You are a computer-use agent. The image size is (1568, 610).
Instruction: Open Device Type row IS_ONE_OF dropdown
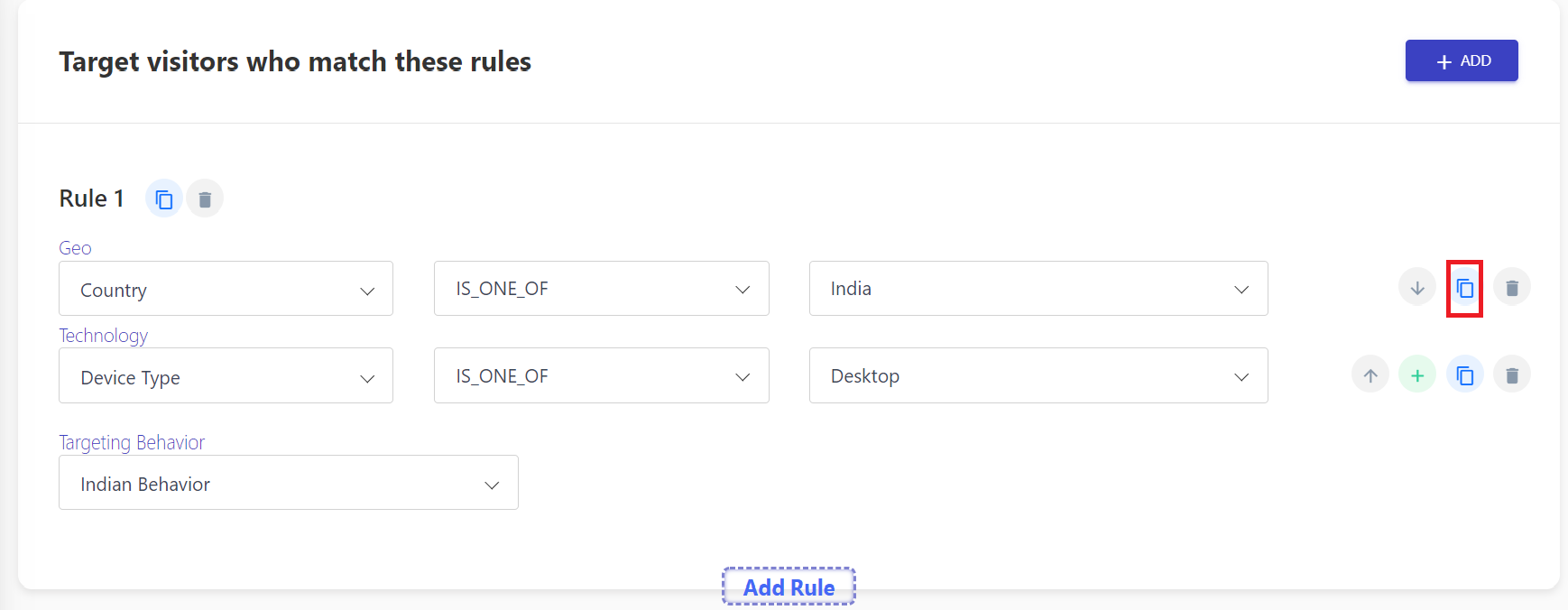[x=602, y=375]
